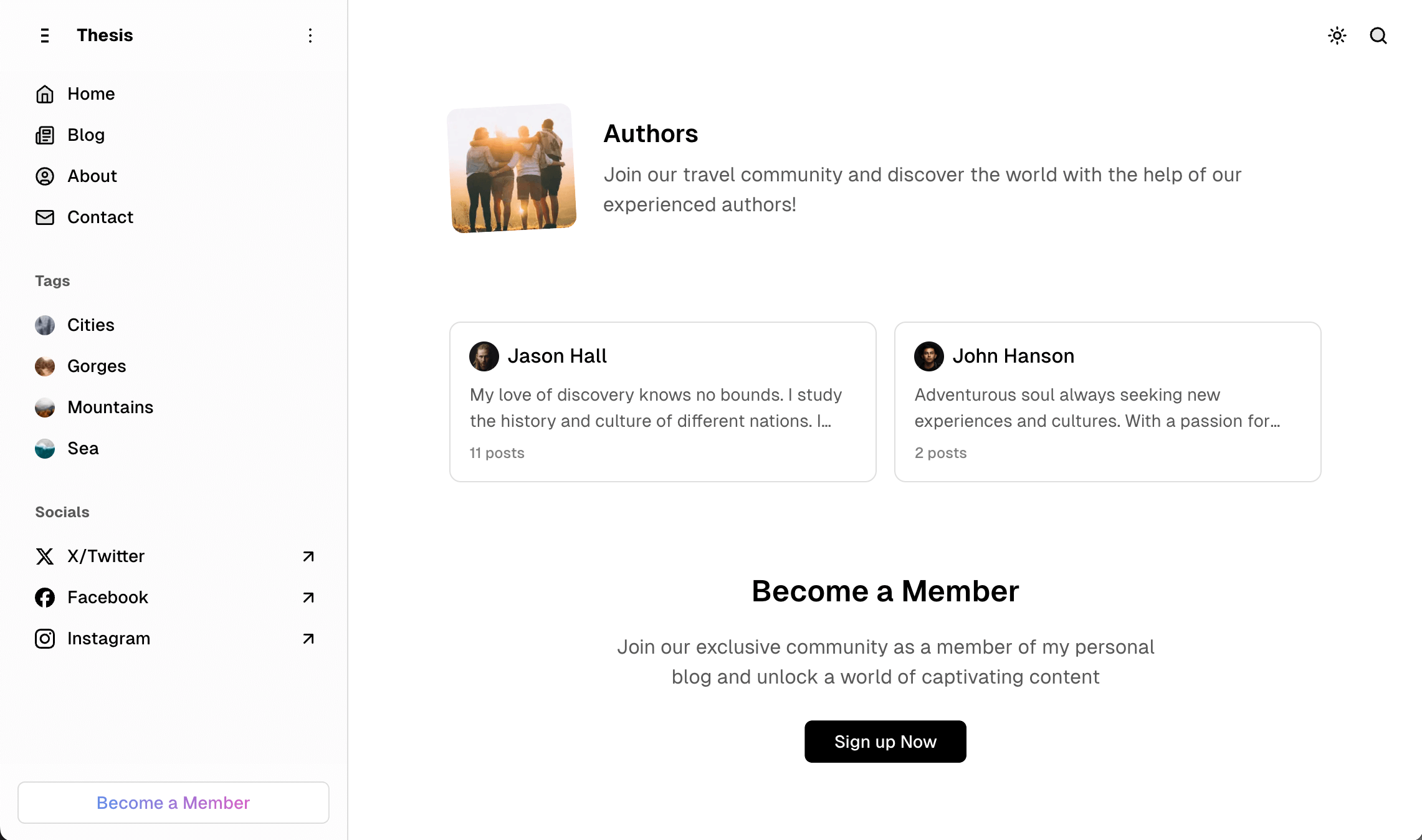Image resolution: width=1422 pixels, height=840 pixels.
Task: Toggle the sidebar with the hamburger icon
Action: [x=44, y=36]
